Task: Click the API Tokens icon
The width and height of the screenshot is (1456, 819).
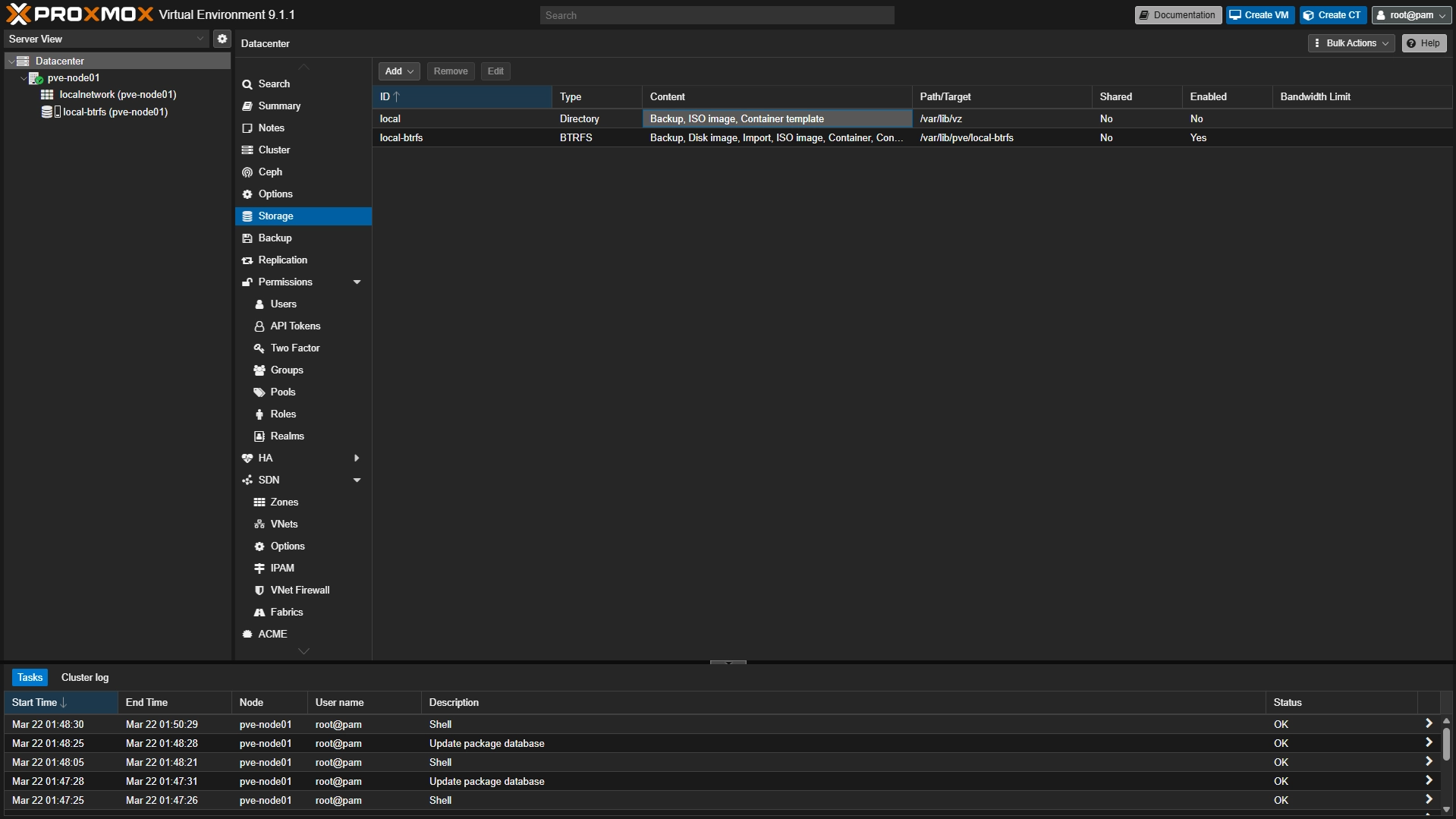Action: [259, 326]
